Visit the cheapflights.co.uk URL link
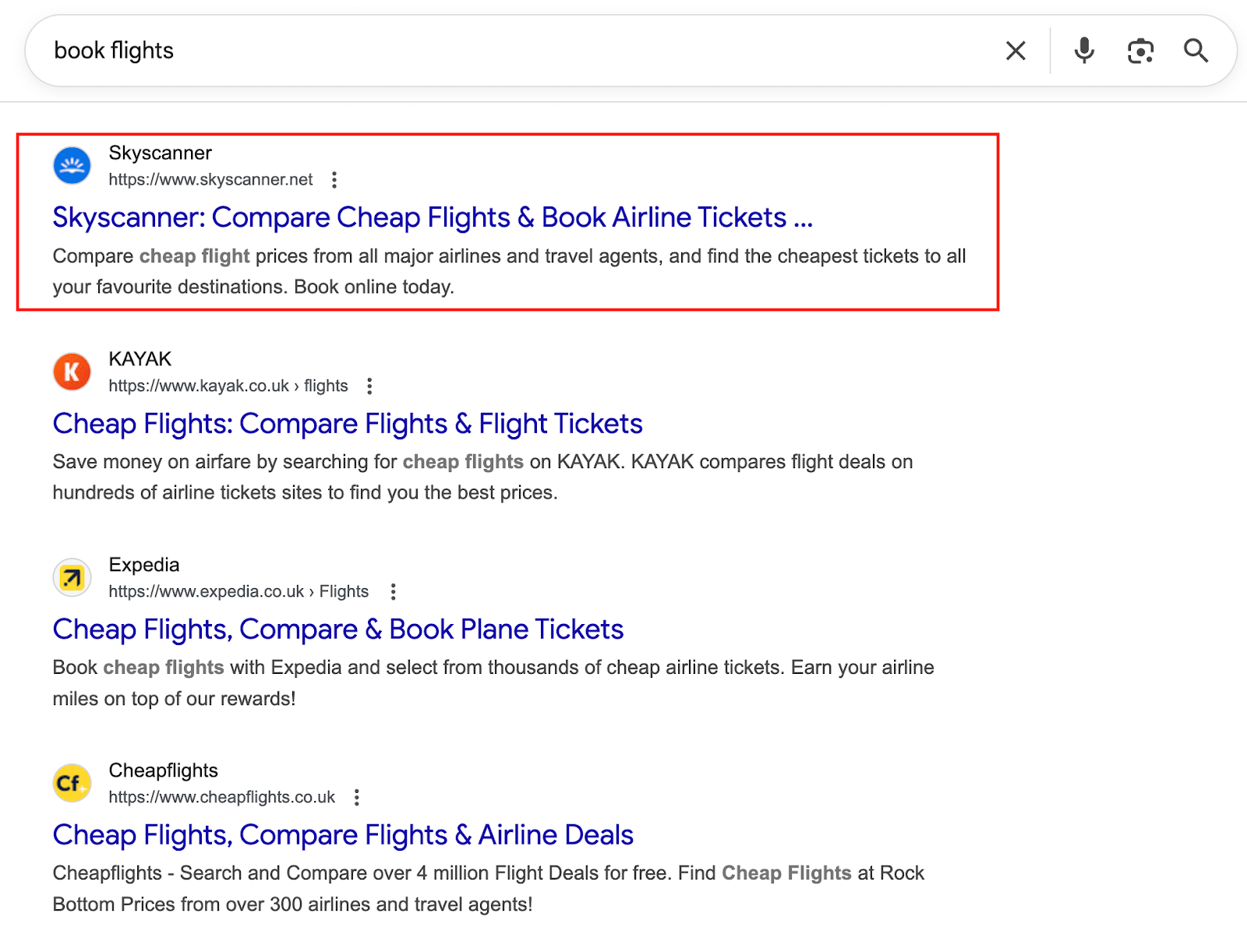The height and width of the screenshot is (952, 1247). [221, 797]
